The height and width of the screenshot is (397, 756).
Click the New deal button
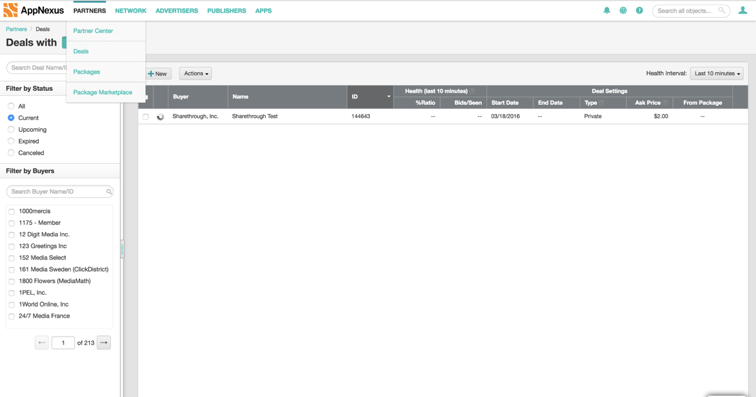(x=158, y=73)
